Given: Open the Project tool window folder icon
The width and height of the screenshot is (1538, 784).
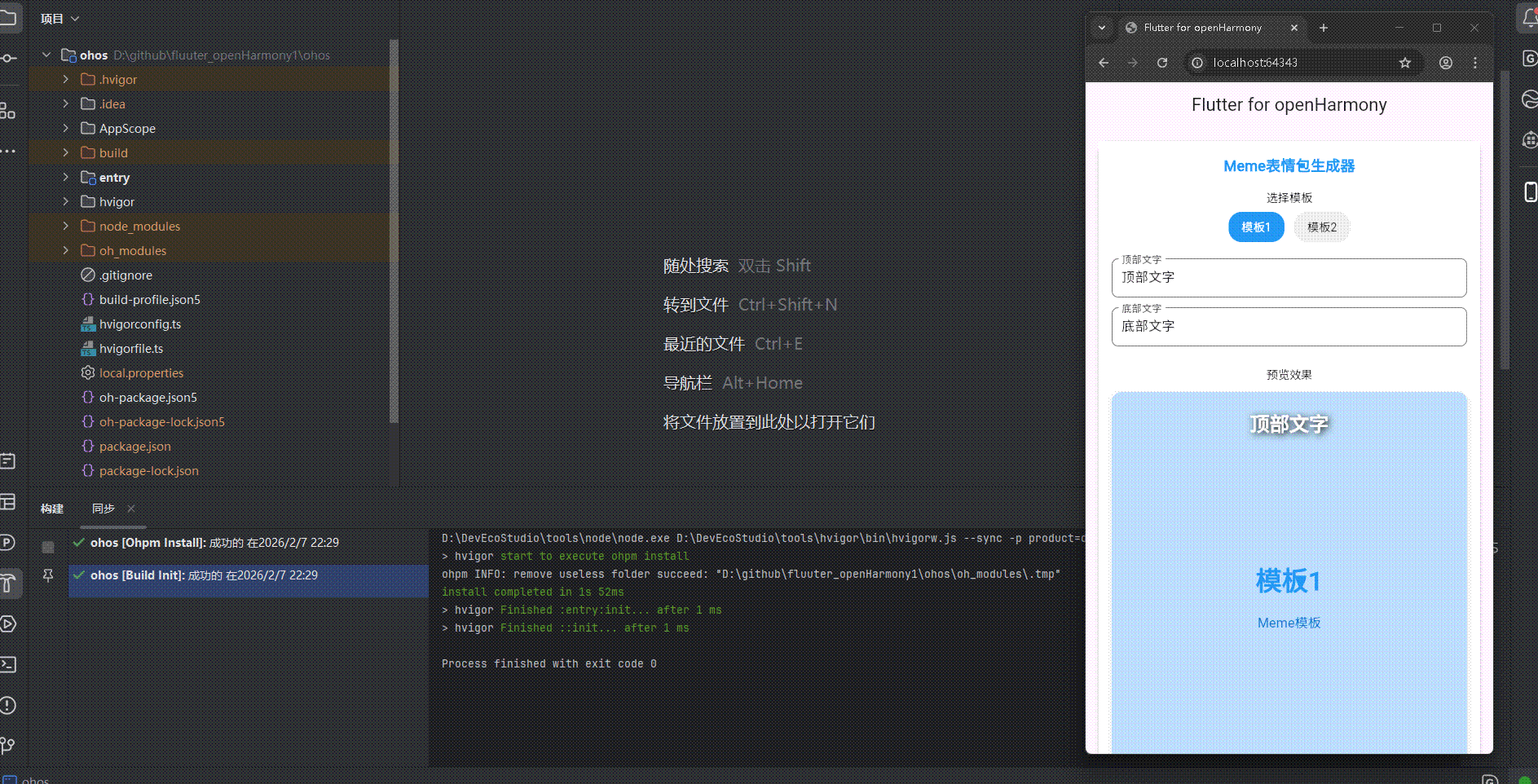Looking at the screenshot, I should coord(8,18).
